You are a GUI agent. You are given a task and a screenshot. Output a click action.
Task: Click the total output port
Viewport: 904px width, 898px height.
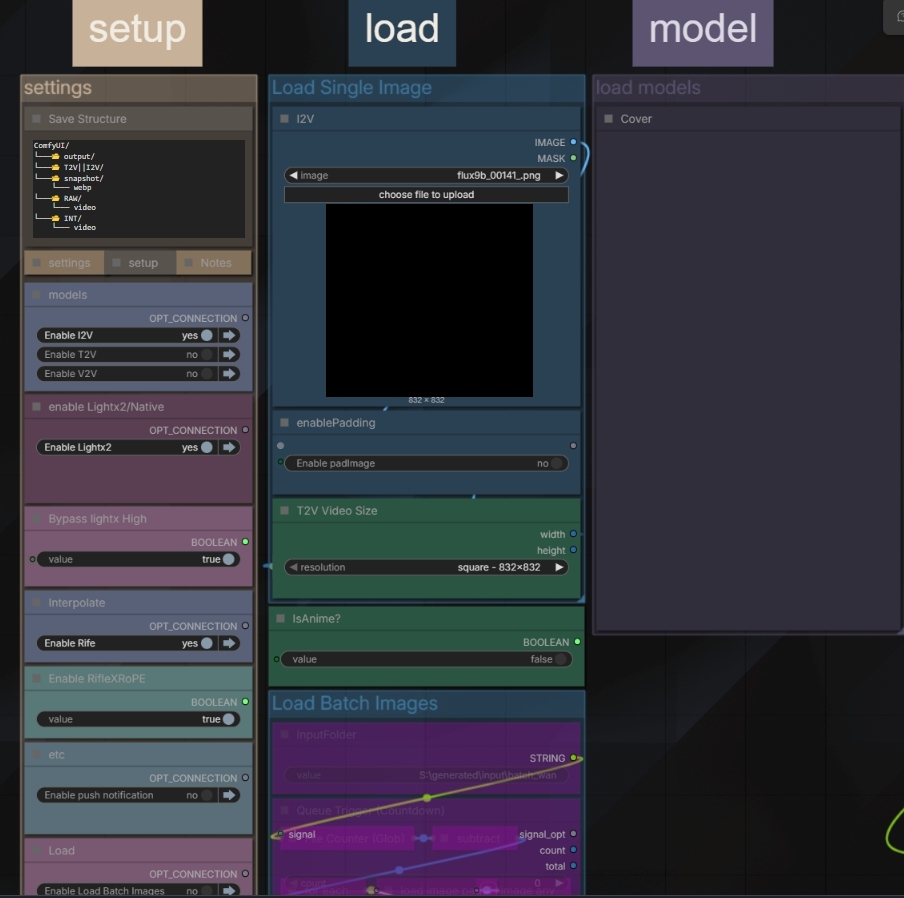point(573,866)
